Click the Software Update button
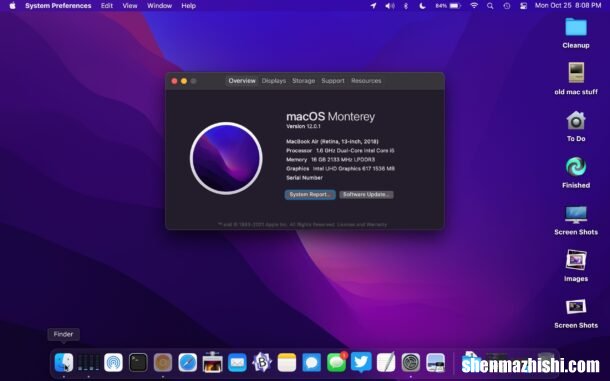This screenshot has width=610, height=381. [366, 194]
